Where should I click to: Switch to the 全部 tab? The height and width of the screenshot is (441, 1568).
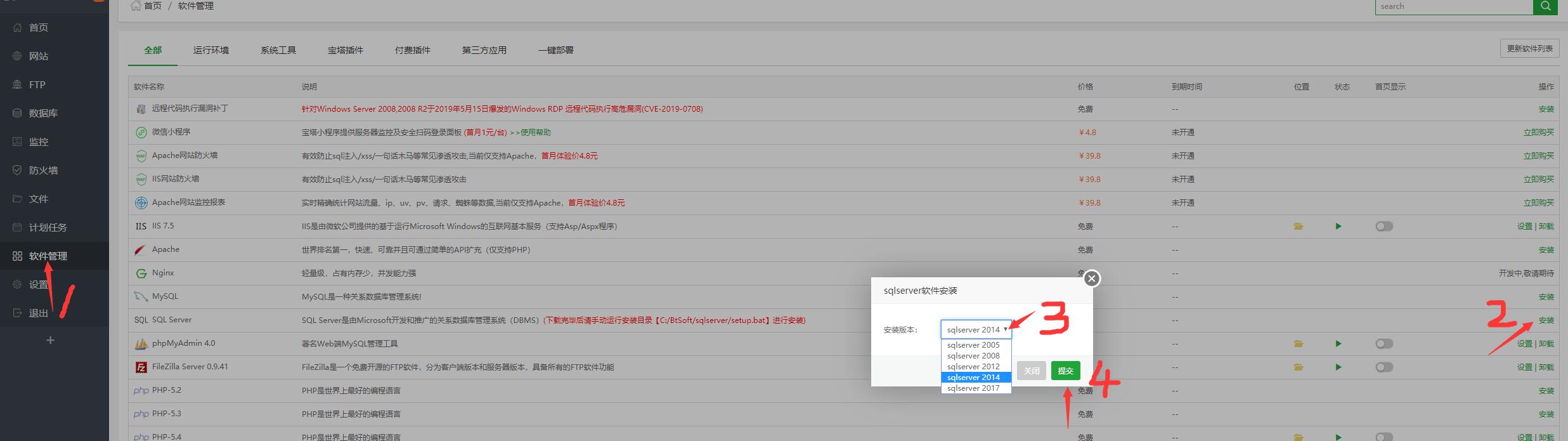pos(153,50)
